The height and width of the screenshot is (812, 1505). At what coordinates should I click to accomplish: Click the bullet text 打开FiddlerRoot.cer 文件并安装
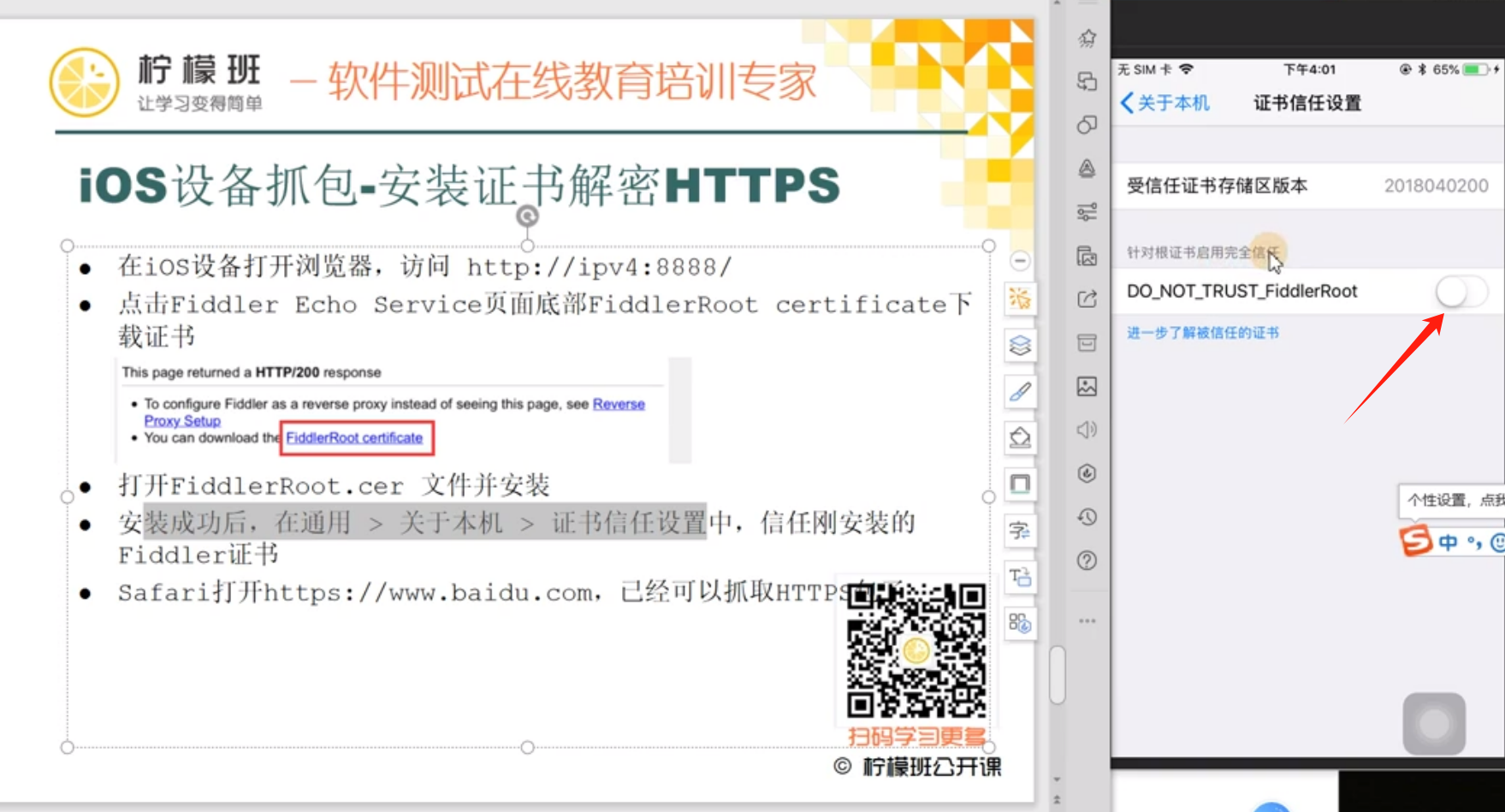pos(334,485)
